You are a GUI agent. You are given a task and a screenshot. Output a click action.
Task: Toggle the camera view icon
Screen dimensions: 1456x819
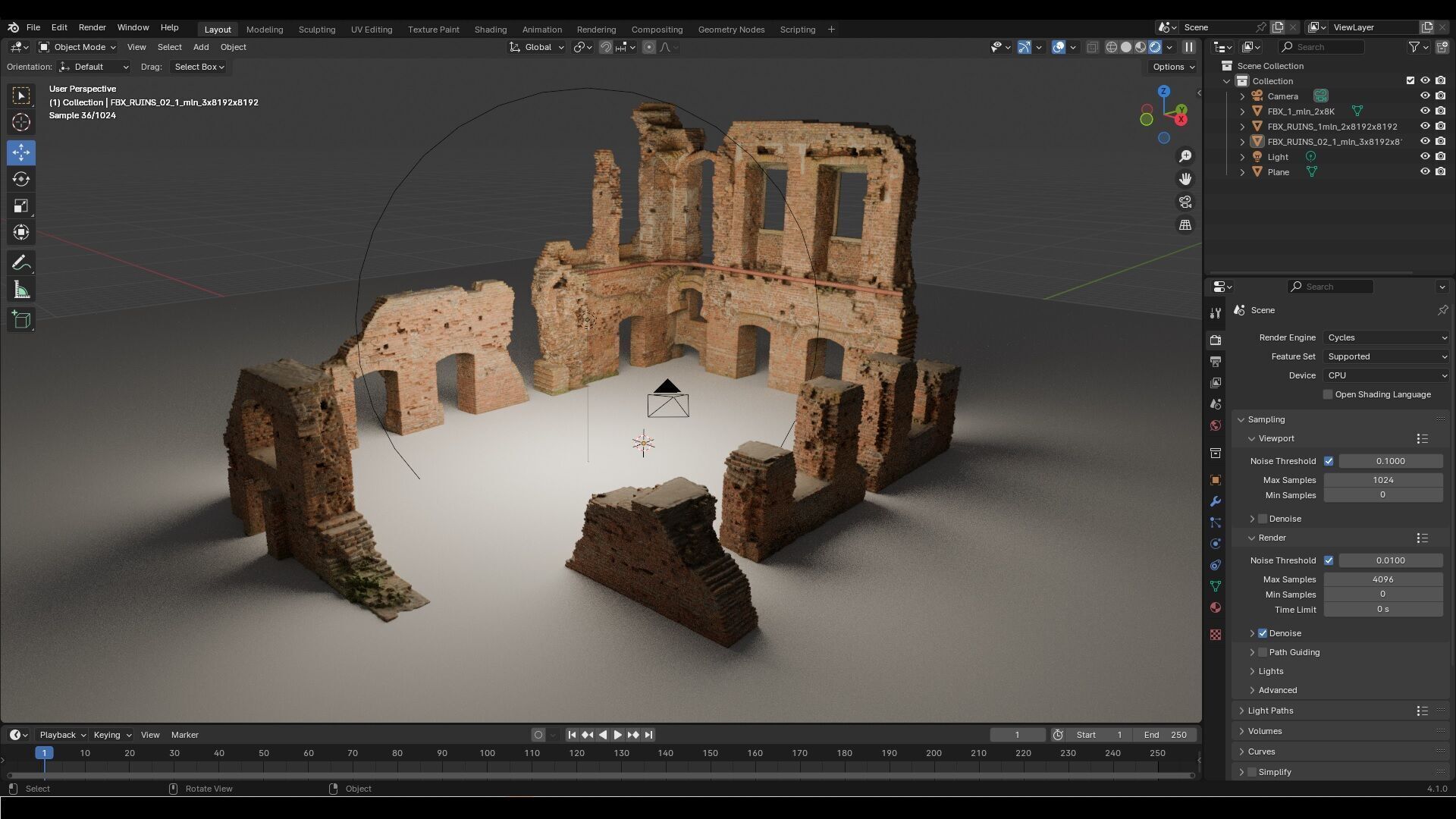tap(1185, 202)
